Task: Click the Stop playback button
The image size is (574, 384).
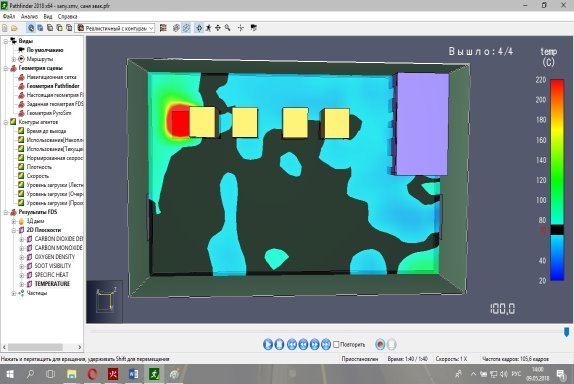Action: 279,344
